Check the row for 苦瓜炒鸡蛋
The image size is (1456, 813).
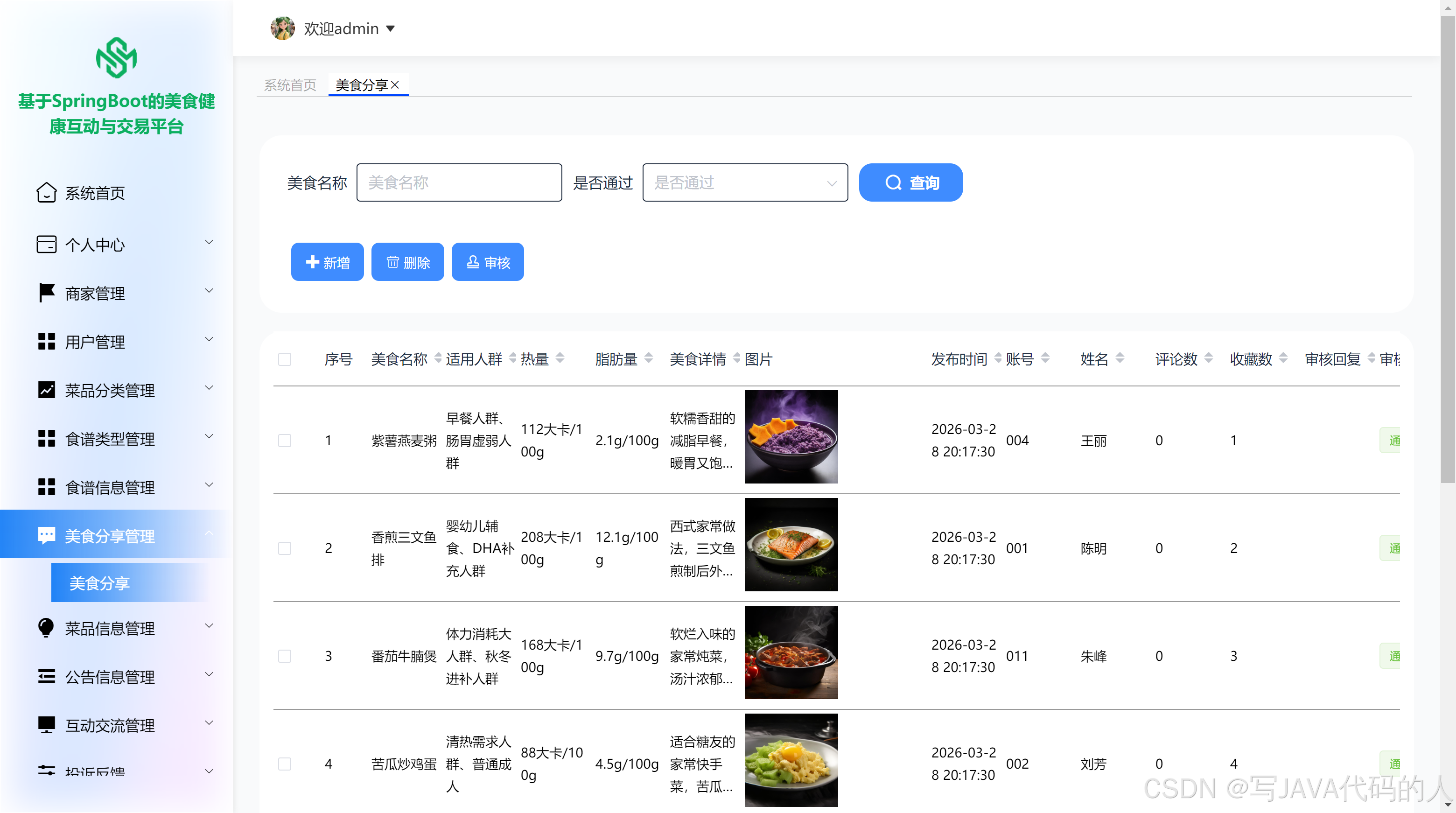[x=285, y=764]
